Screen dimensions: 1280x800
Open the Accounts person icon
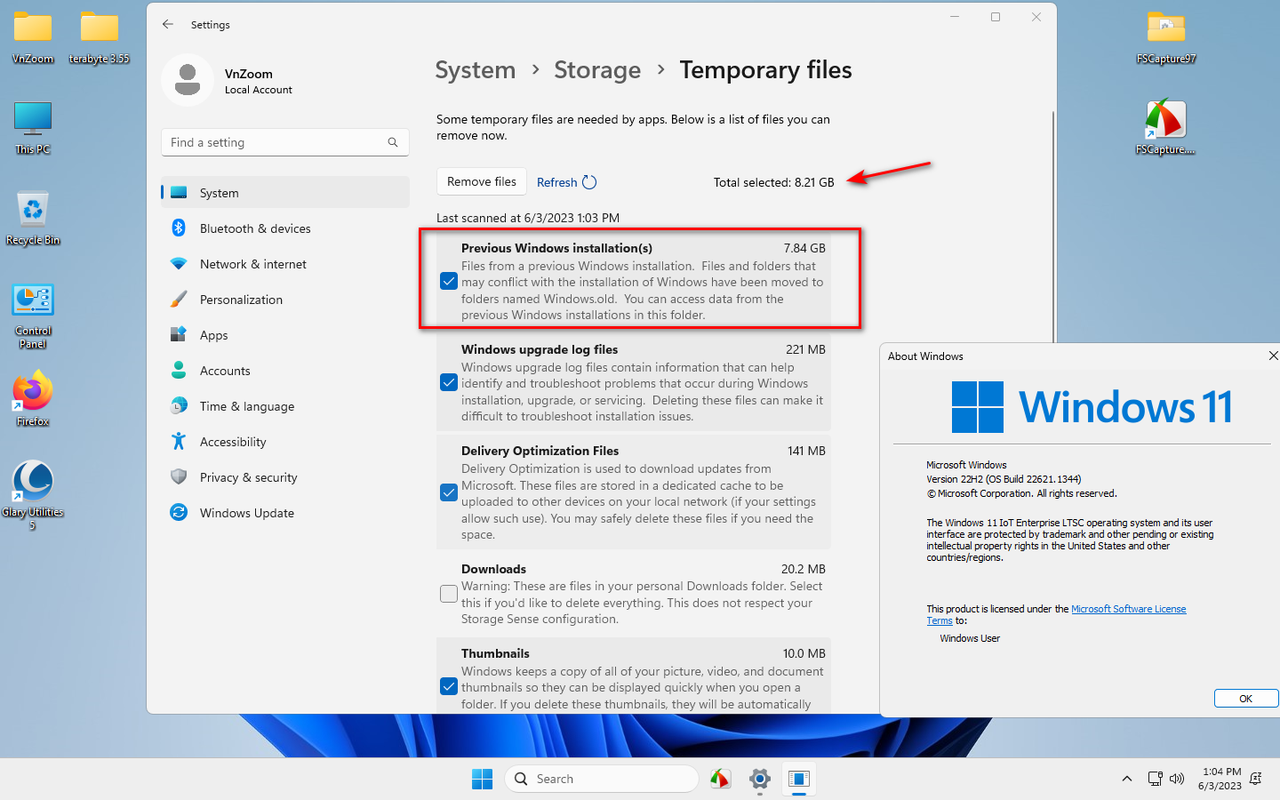pos(178,370)
